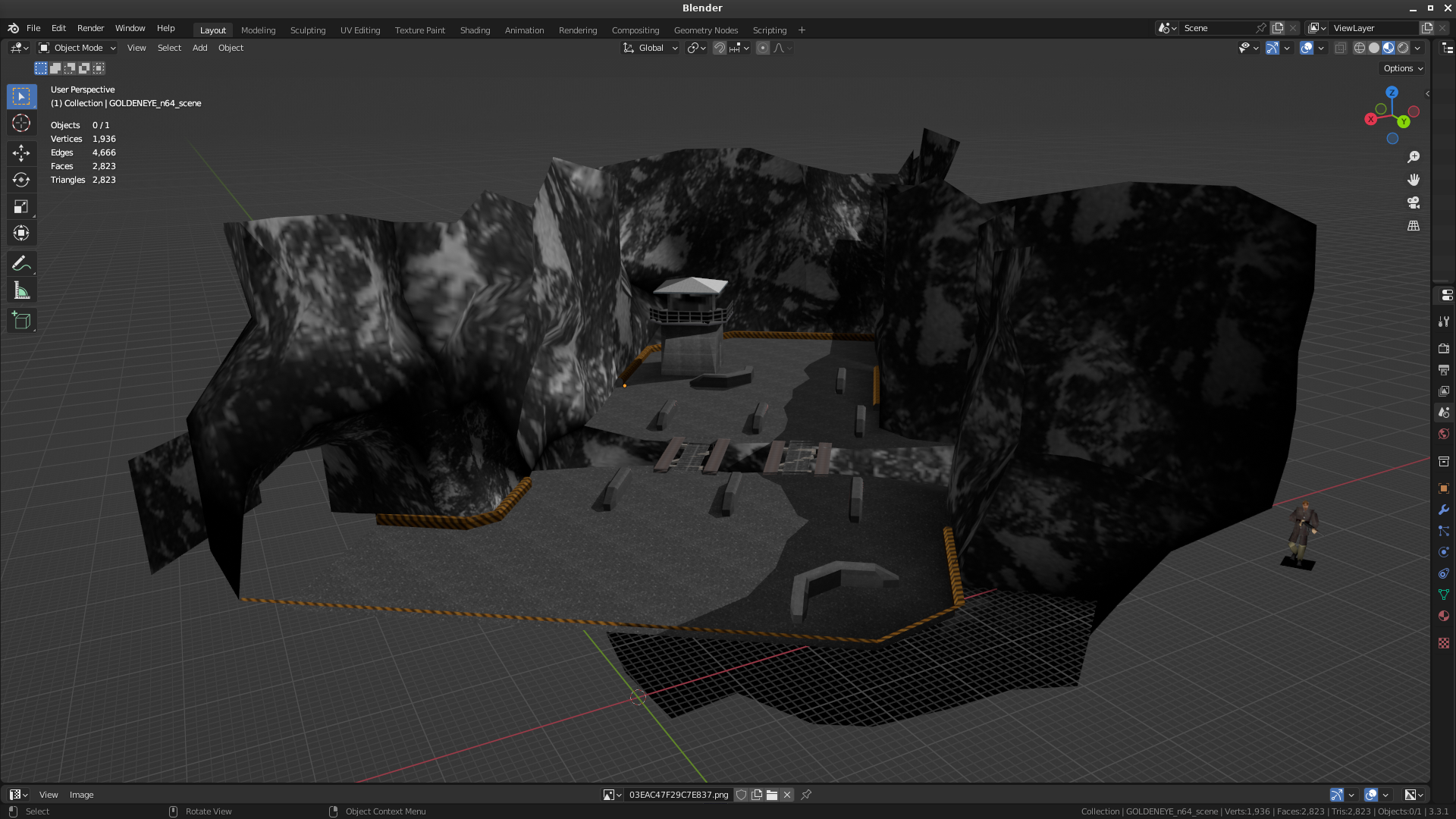Open the Modifier properties wrench tab
Screen dimensions: 1456x819
click(1444, 510)
